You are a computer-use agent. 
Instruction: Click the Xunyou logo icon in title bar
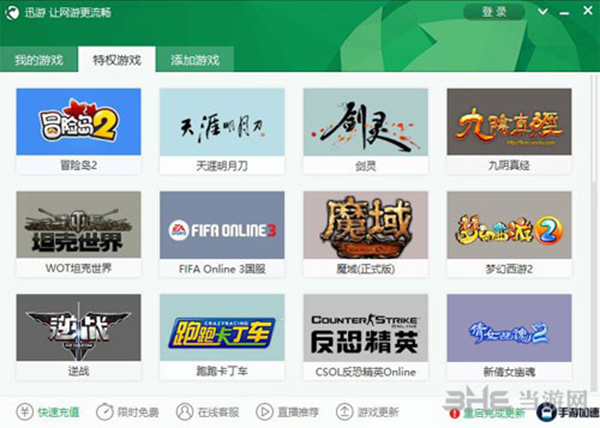click(x=11, y=13)
